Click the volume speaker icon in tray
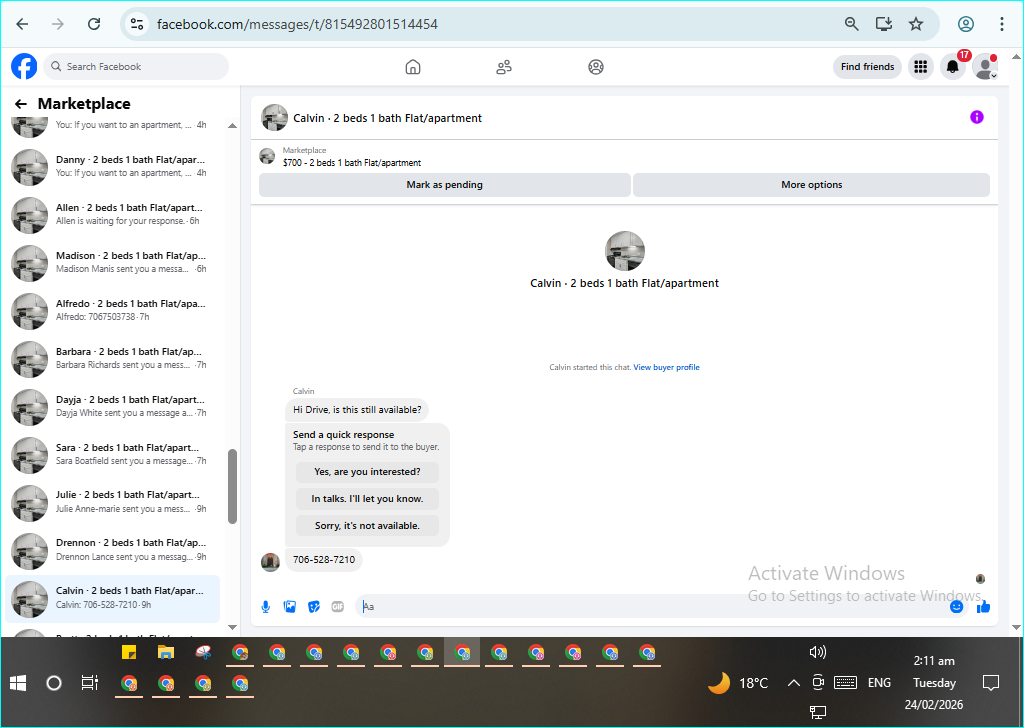 (818, 652)
